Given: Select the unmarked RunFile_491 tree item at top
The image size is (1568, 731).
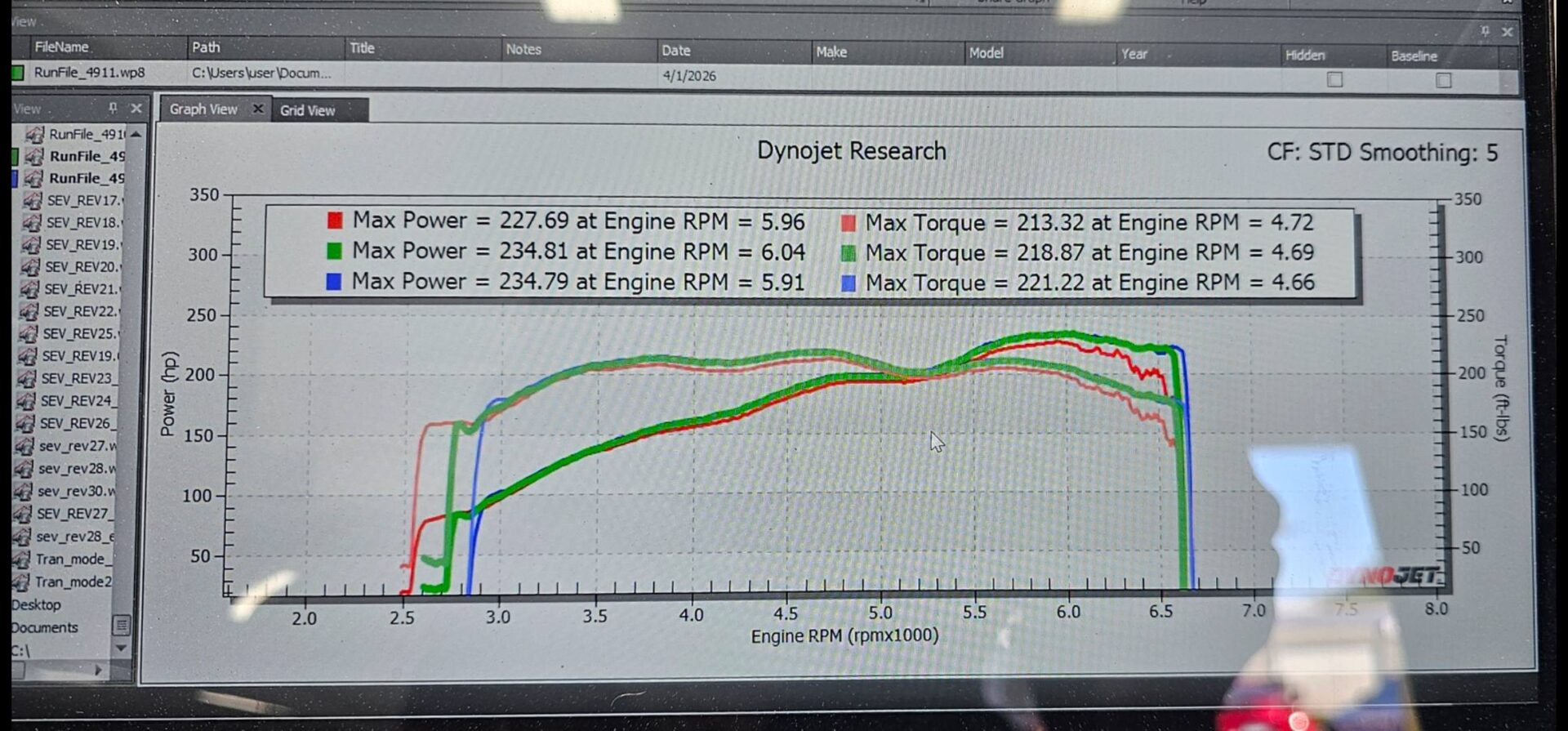Looking at the screenshot, I should pos(87,134).
